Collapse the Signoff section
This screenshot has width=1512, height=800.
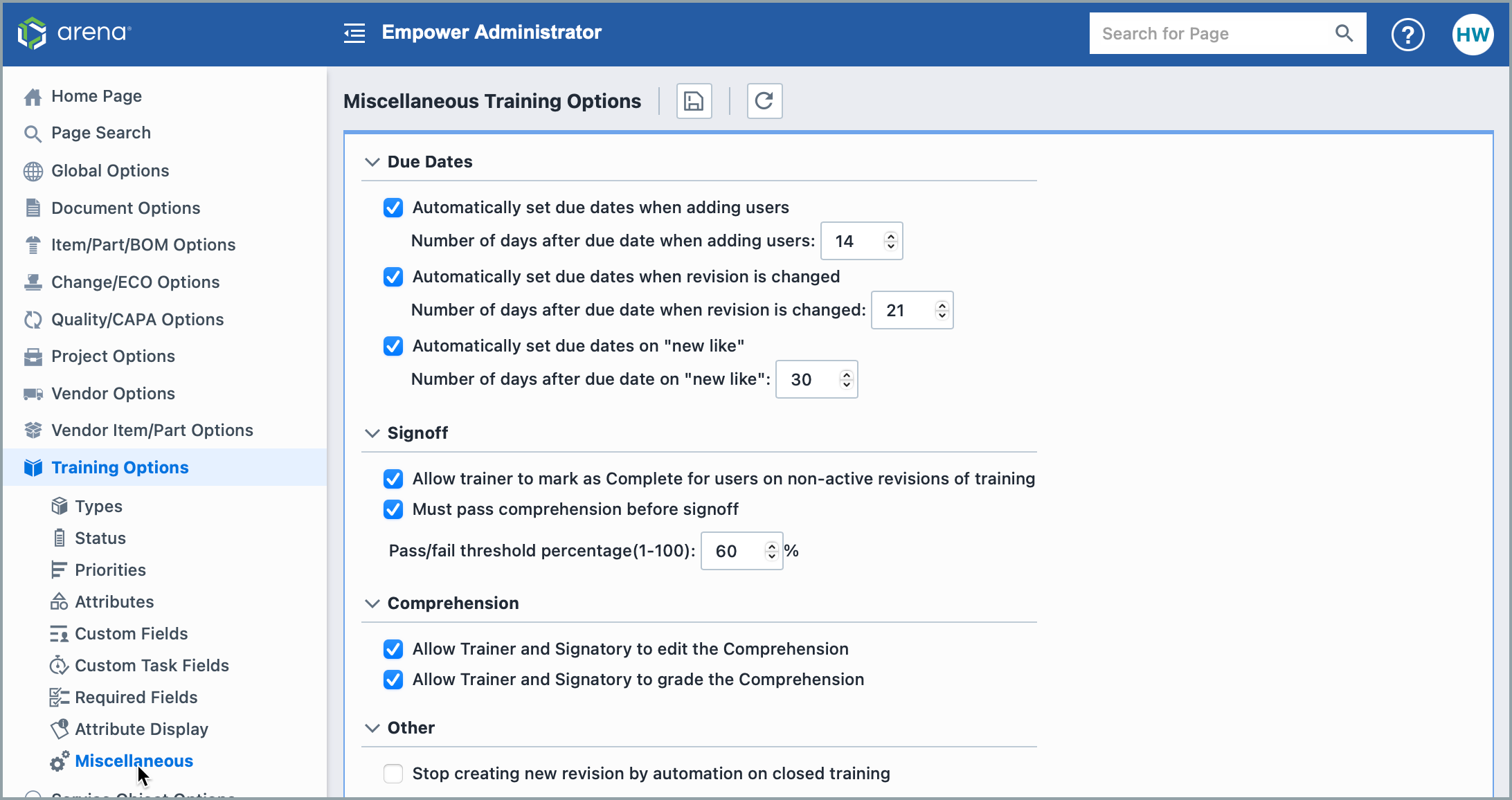pyautogui.click(x=372, y=433)
